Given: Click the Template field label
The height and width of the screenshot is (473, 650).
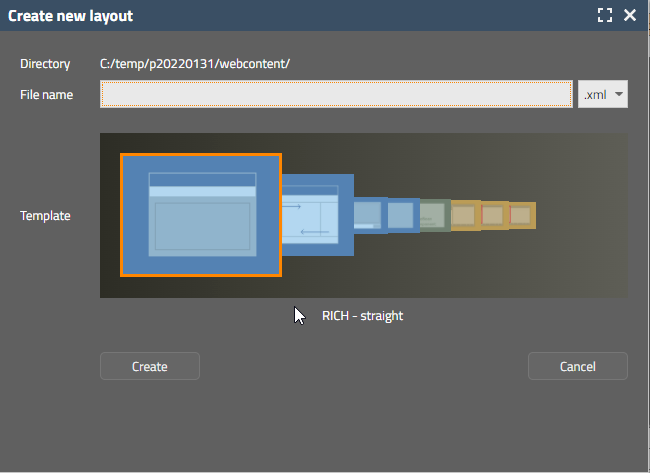Looking at the screenshot, I should point(45,215).
